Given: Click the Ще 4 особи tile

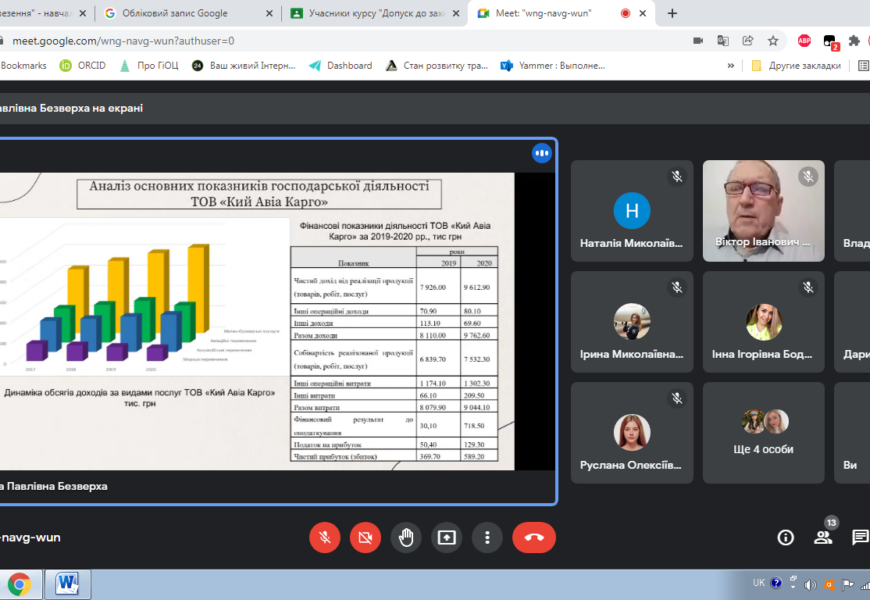Looking at the screenshot, I should 763,432.
